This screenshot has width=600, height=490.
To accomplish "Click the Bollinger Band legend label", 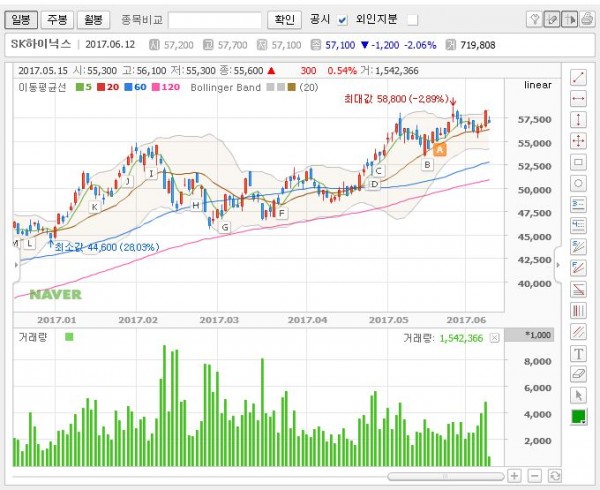I will [226, 88].
